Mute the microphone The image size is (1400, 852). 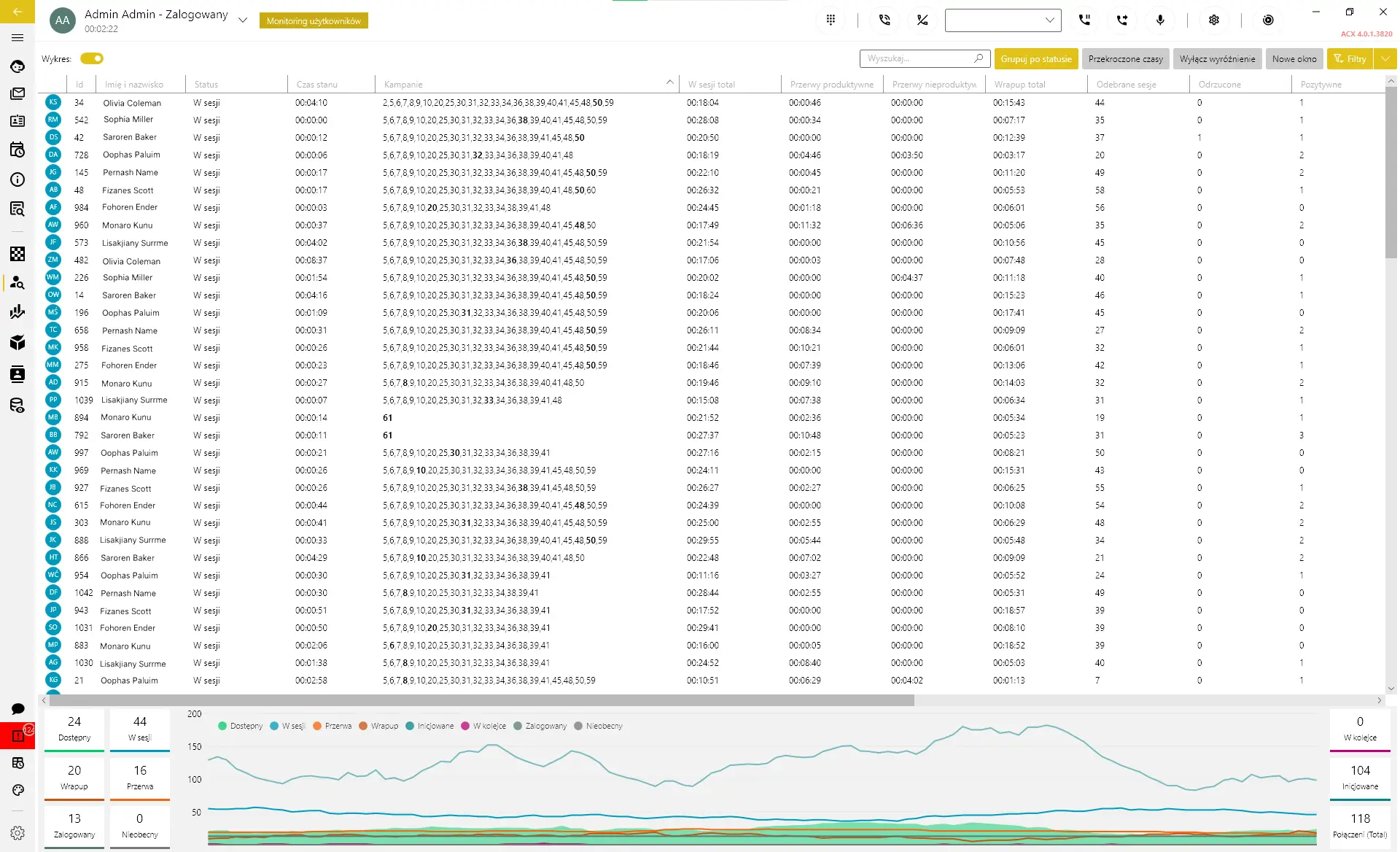[1160, 20]
